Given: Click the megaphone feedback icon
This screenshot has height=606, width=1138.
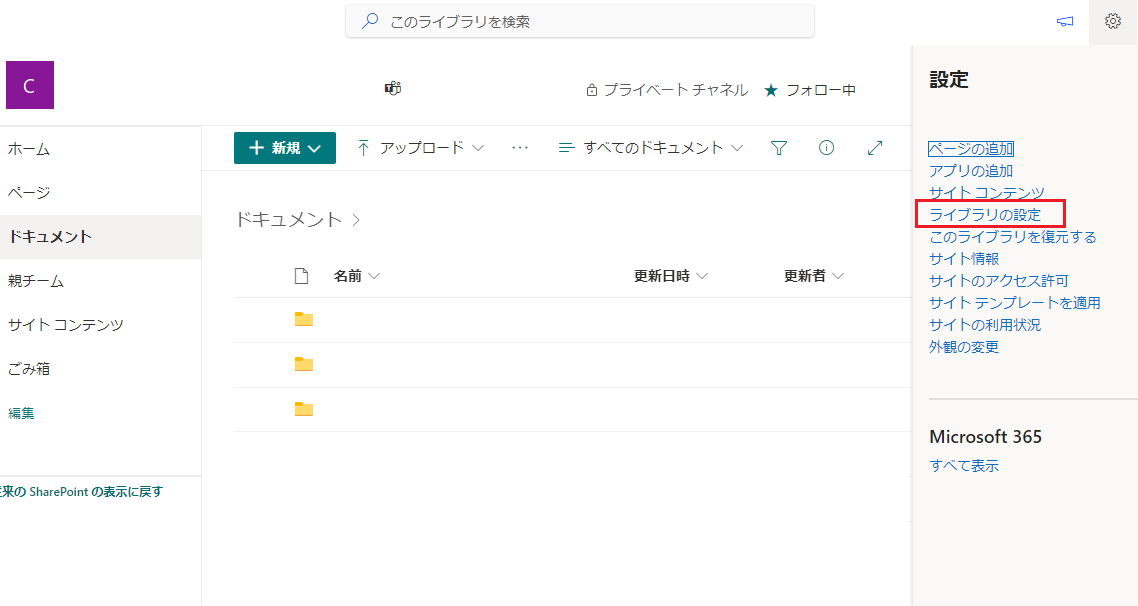Looking at the screenshot, I should [x=1065, y=22].
